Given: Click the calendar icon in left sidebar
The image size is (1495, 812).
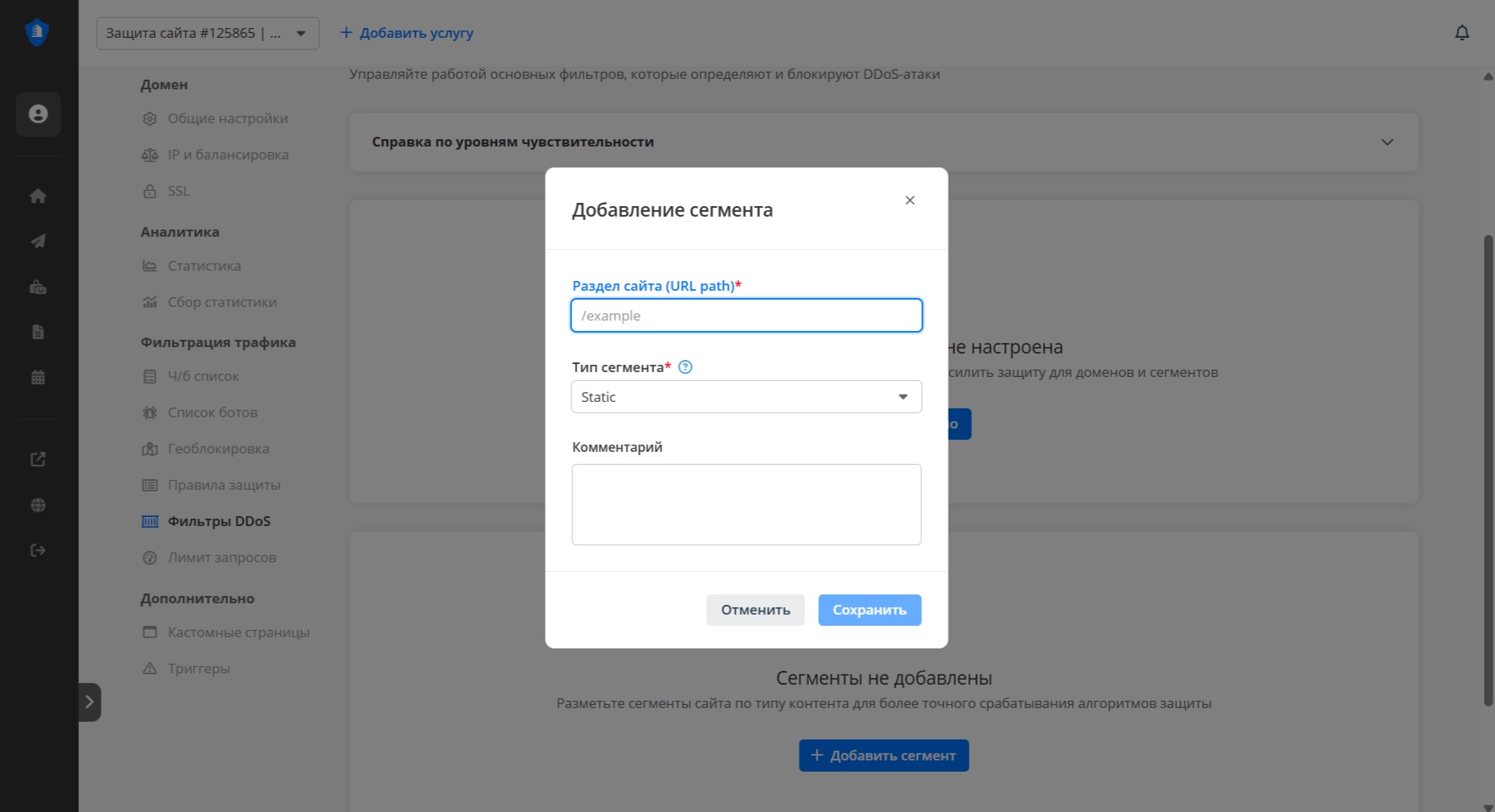Looking at the screenshot, I should tap(38, 377).
